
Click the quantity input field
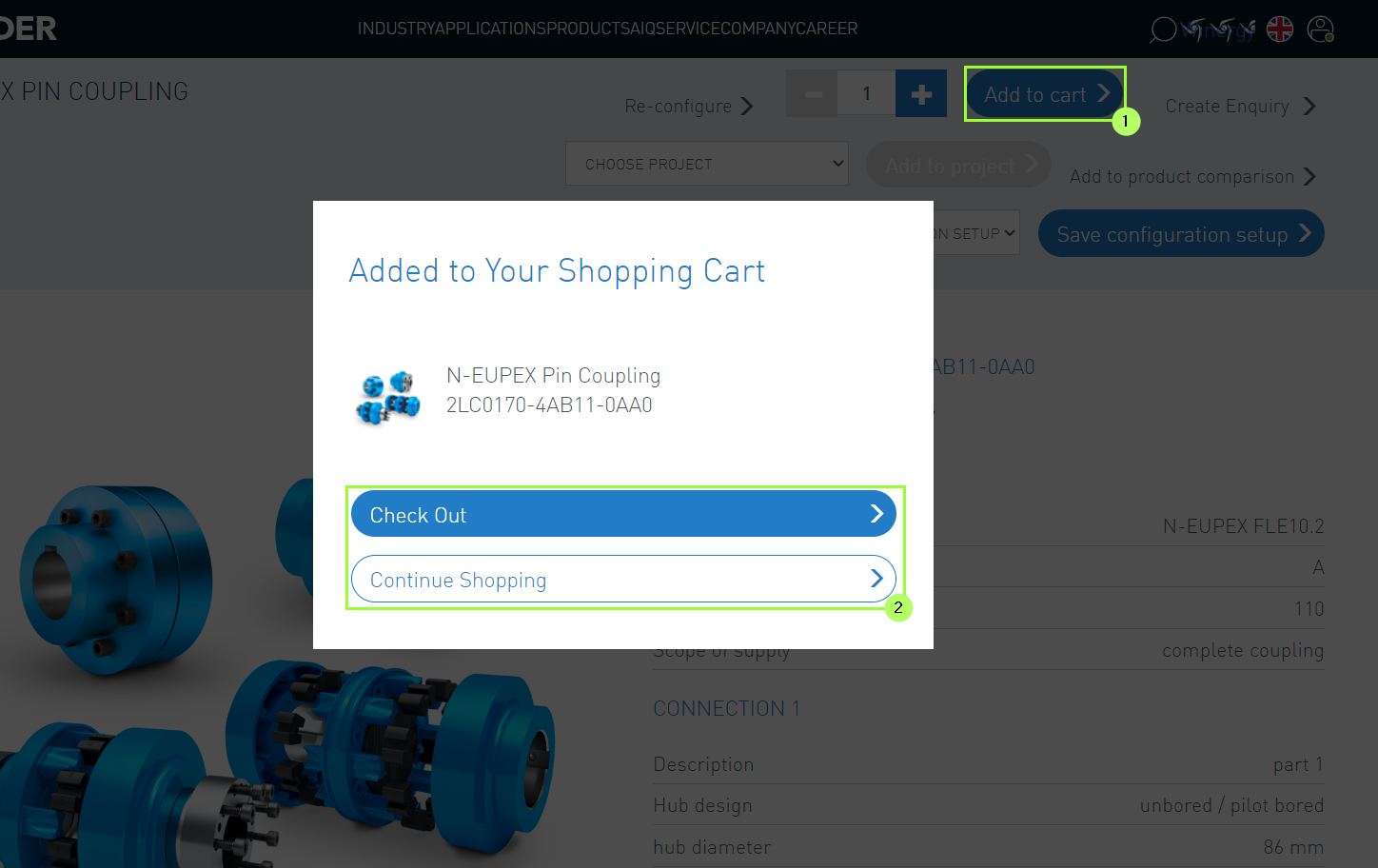[867, 93]
